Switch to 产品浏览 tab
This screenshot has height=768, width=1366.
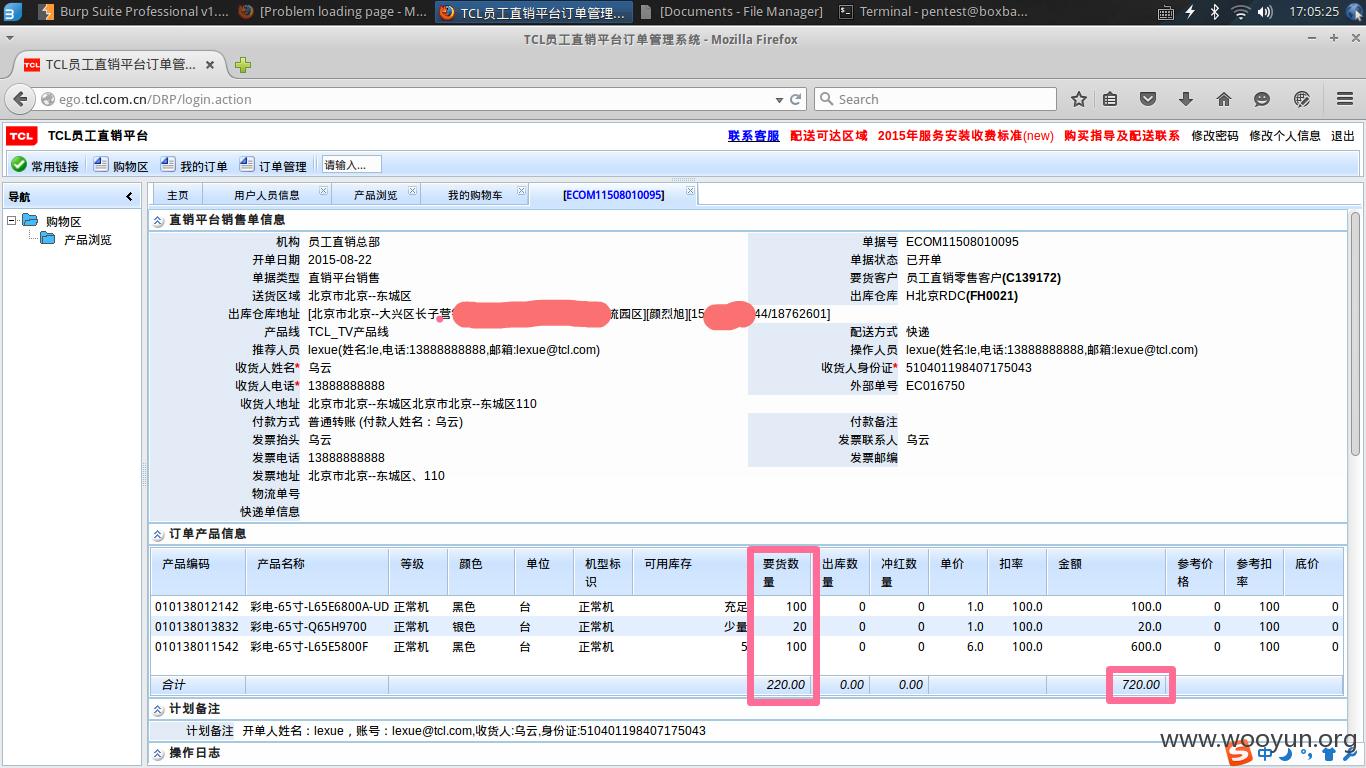[x=375, y=195]
